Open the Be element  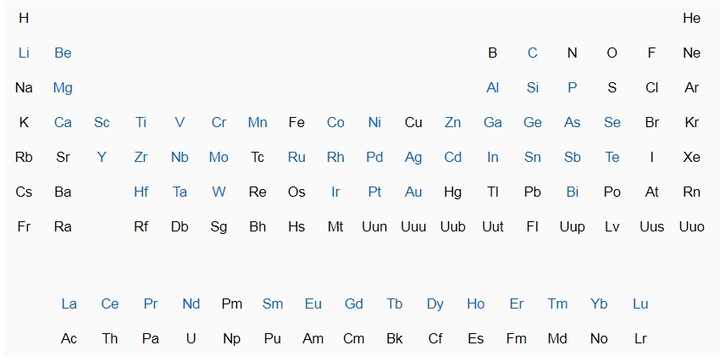[63, 53]
